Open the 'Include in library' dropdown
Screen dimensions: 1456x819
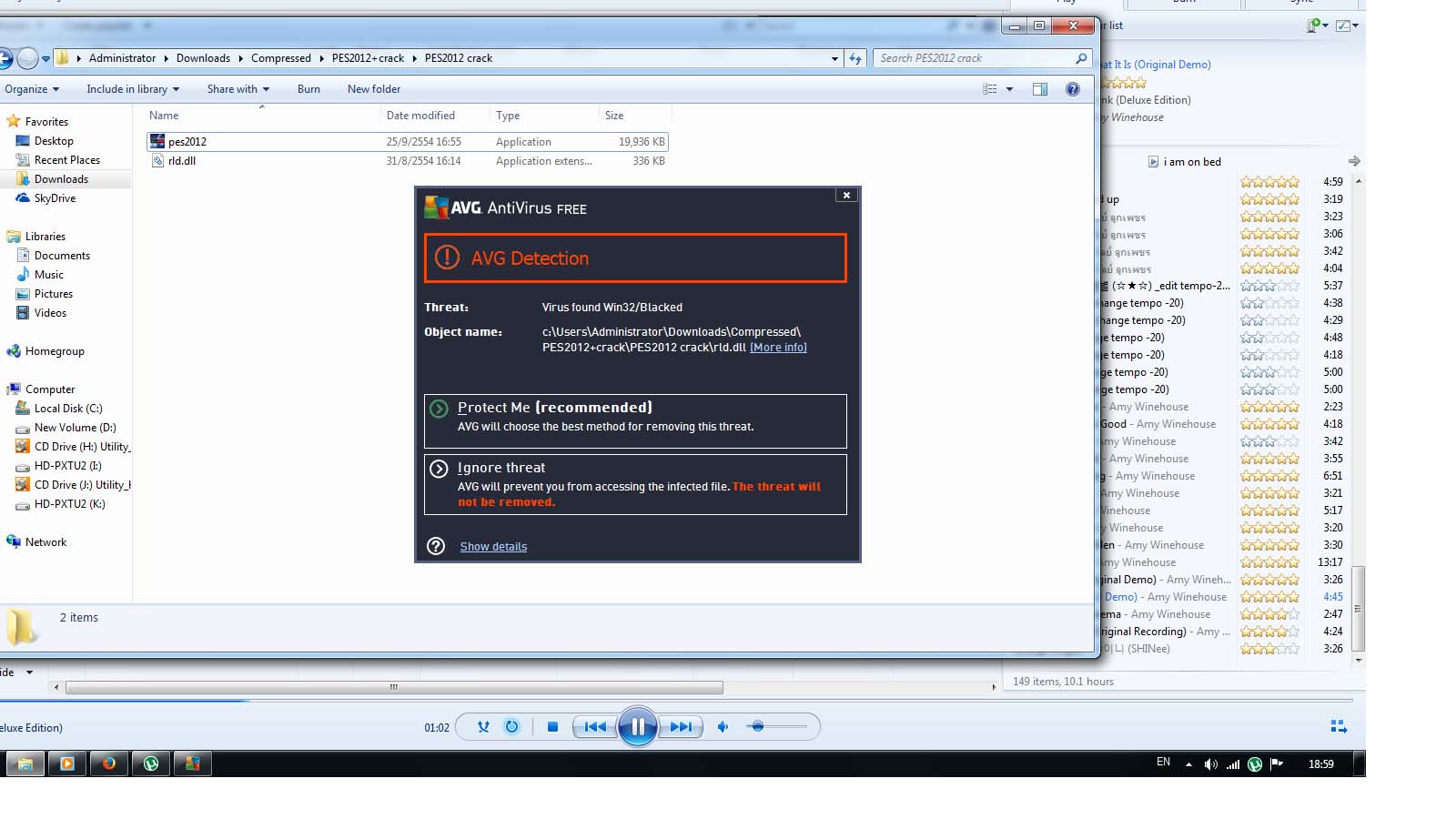(133, 89)
